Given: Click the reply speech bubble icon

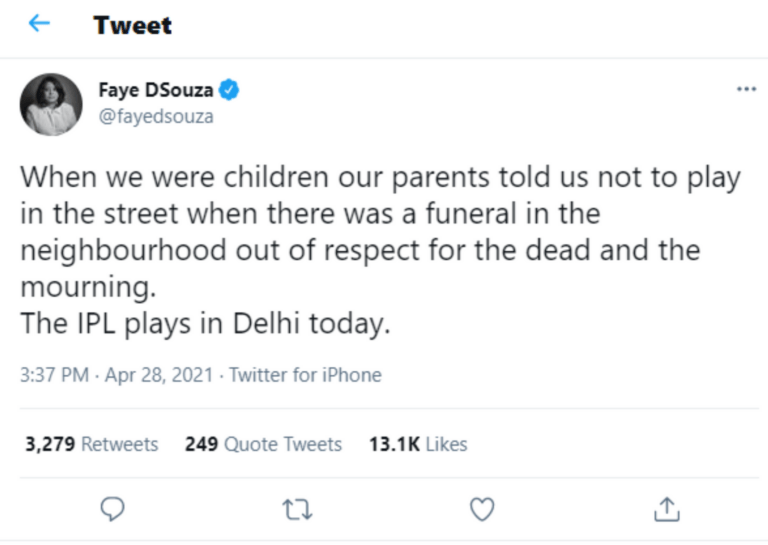Looking at the screenshot, I should 114,509.
